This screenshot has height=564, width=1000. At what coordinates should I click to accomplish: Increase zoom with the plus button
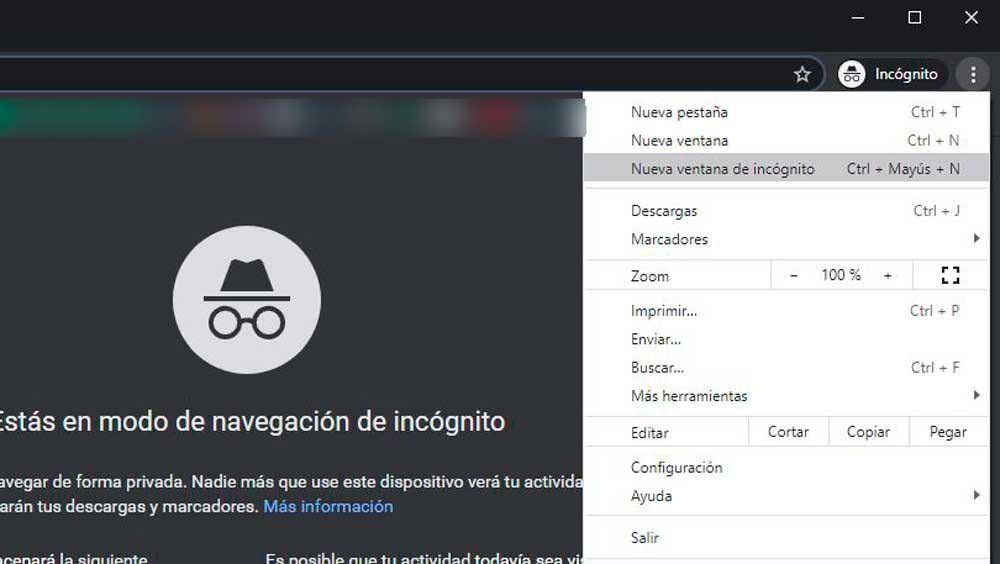click(x=887, y=275)
